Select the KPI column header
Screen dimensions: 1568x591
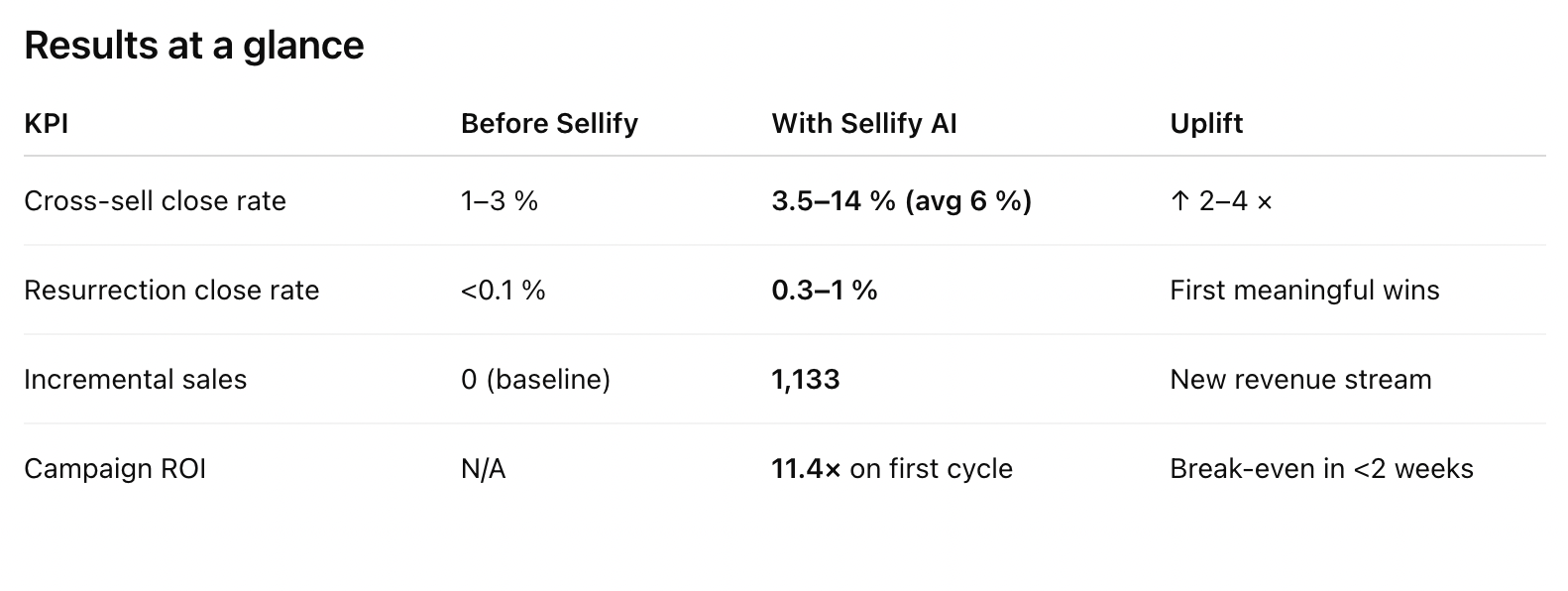coord(46,124)
